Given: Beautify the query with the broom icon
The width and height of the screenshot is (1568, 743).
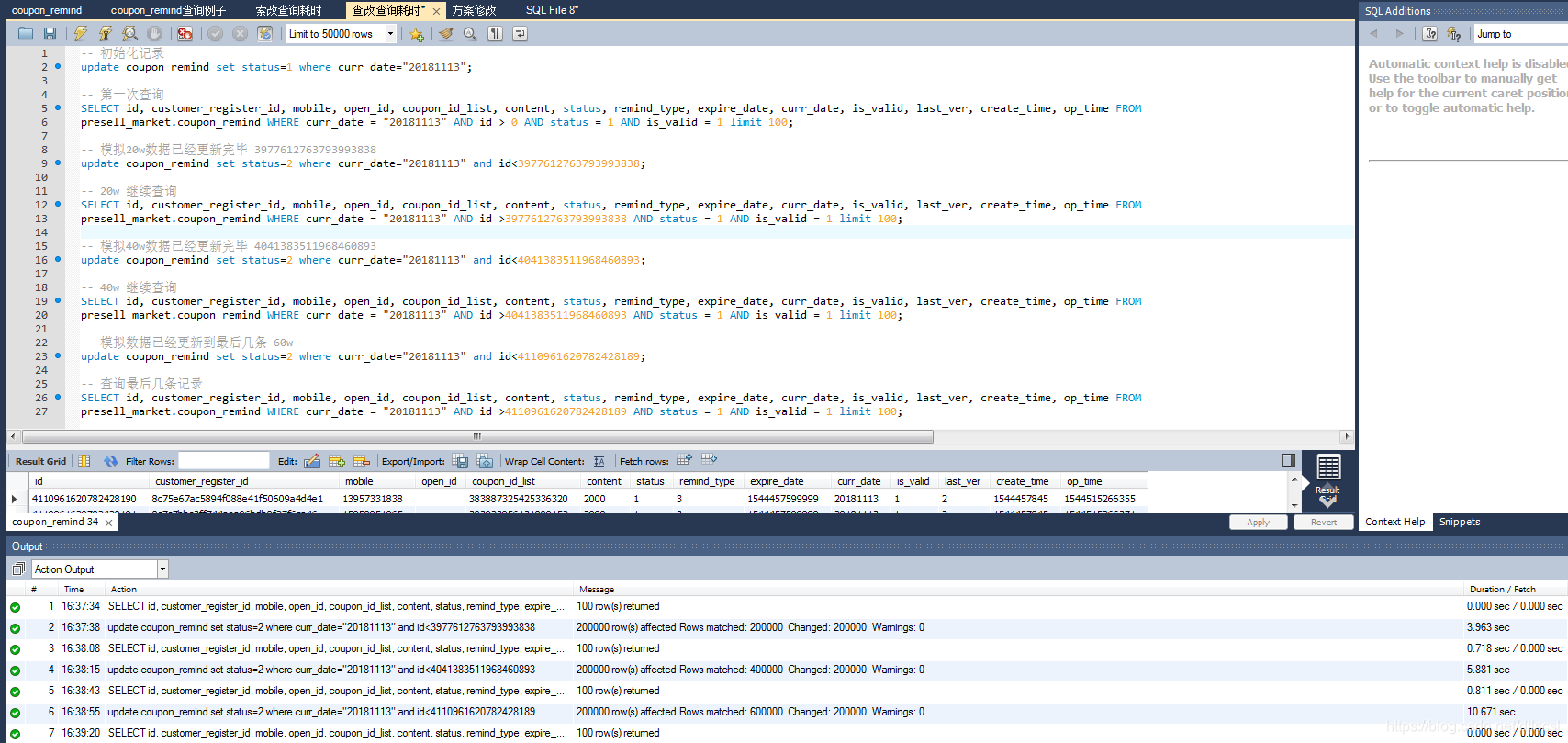Looking at the screenshot, I should click(x=445, y=34).
